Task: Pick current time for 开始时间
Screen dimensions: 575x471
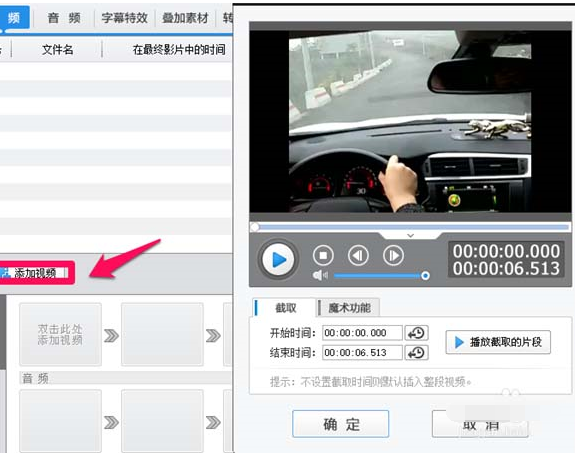Action: point(417,333)
